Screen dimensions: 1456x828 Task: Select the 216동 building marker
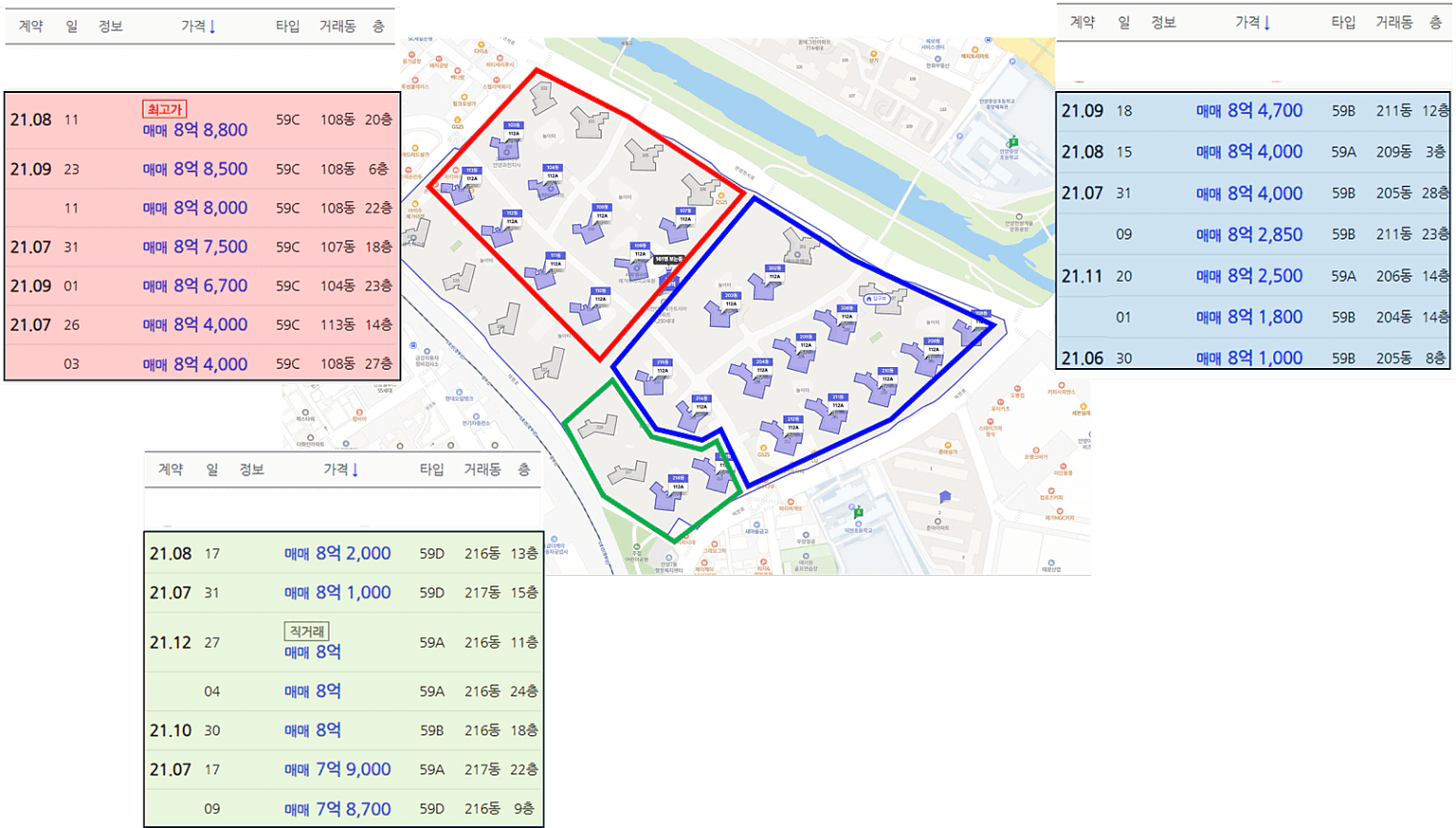click(x=678, y=482)
